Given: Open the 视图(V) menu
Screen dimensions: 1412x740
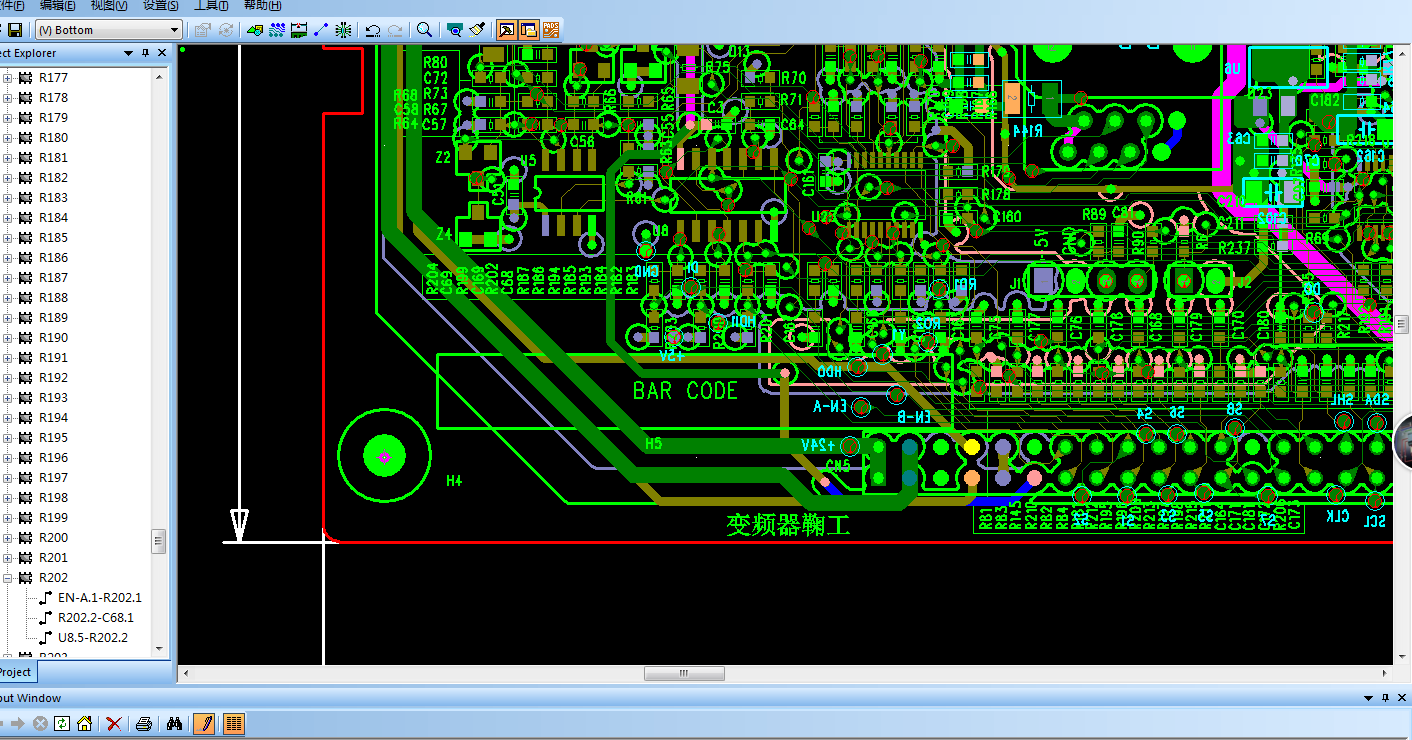Looking at the screenshot, I should 108,5.
